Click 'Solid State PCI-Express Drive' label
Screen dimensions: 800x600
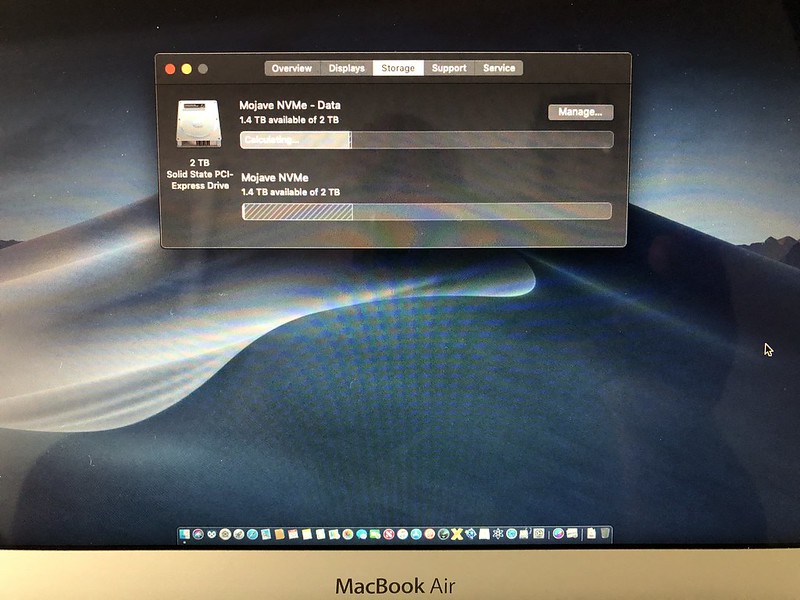[x=199, y=180]
